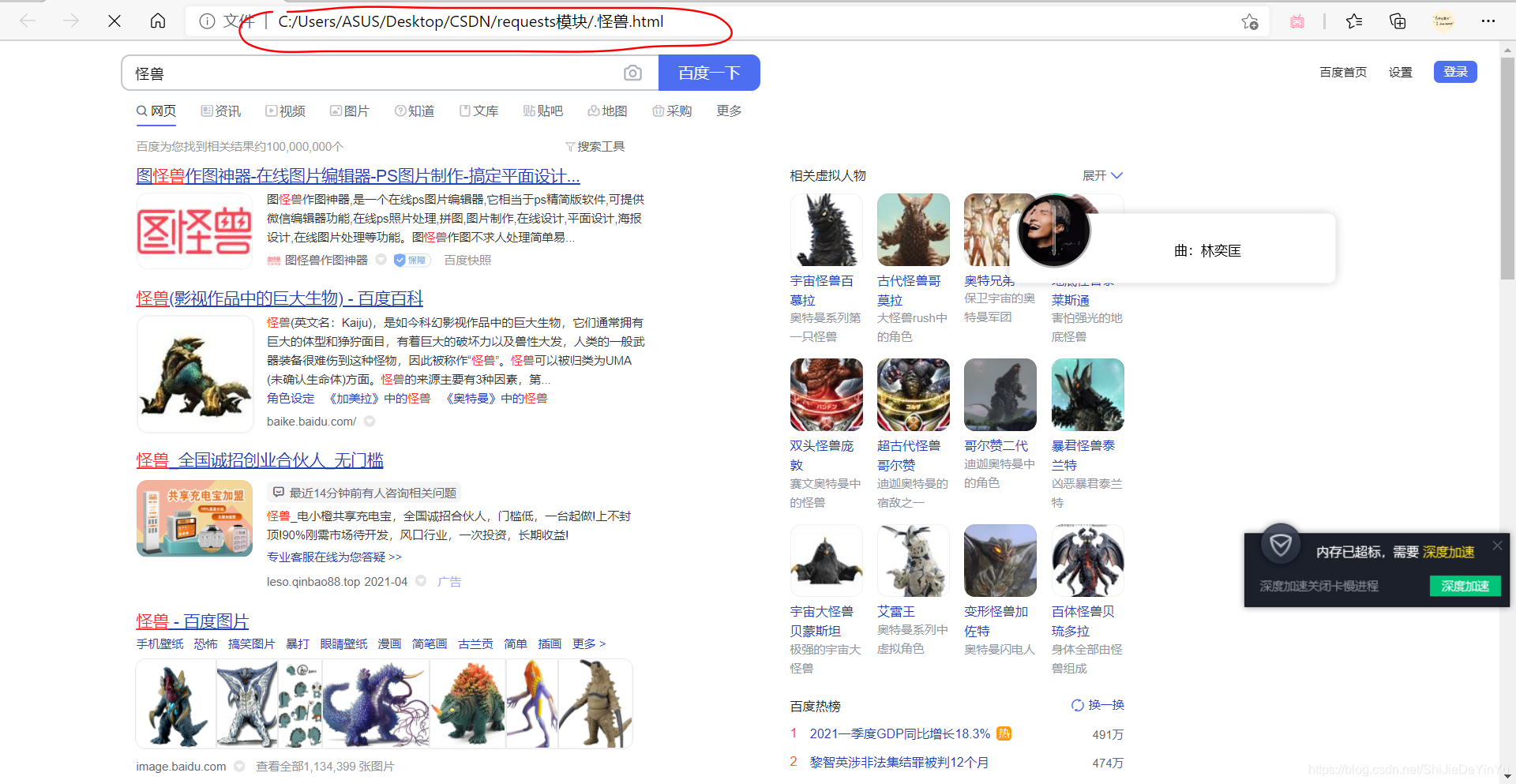Click the browser back arrow
Image resolution: width=1516 pixels, height=784 pixels.
coord(28,21)
